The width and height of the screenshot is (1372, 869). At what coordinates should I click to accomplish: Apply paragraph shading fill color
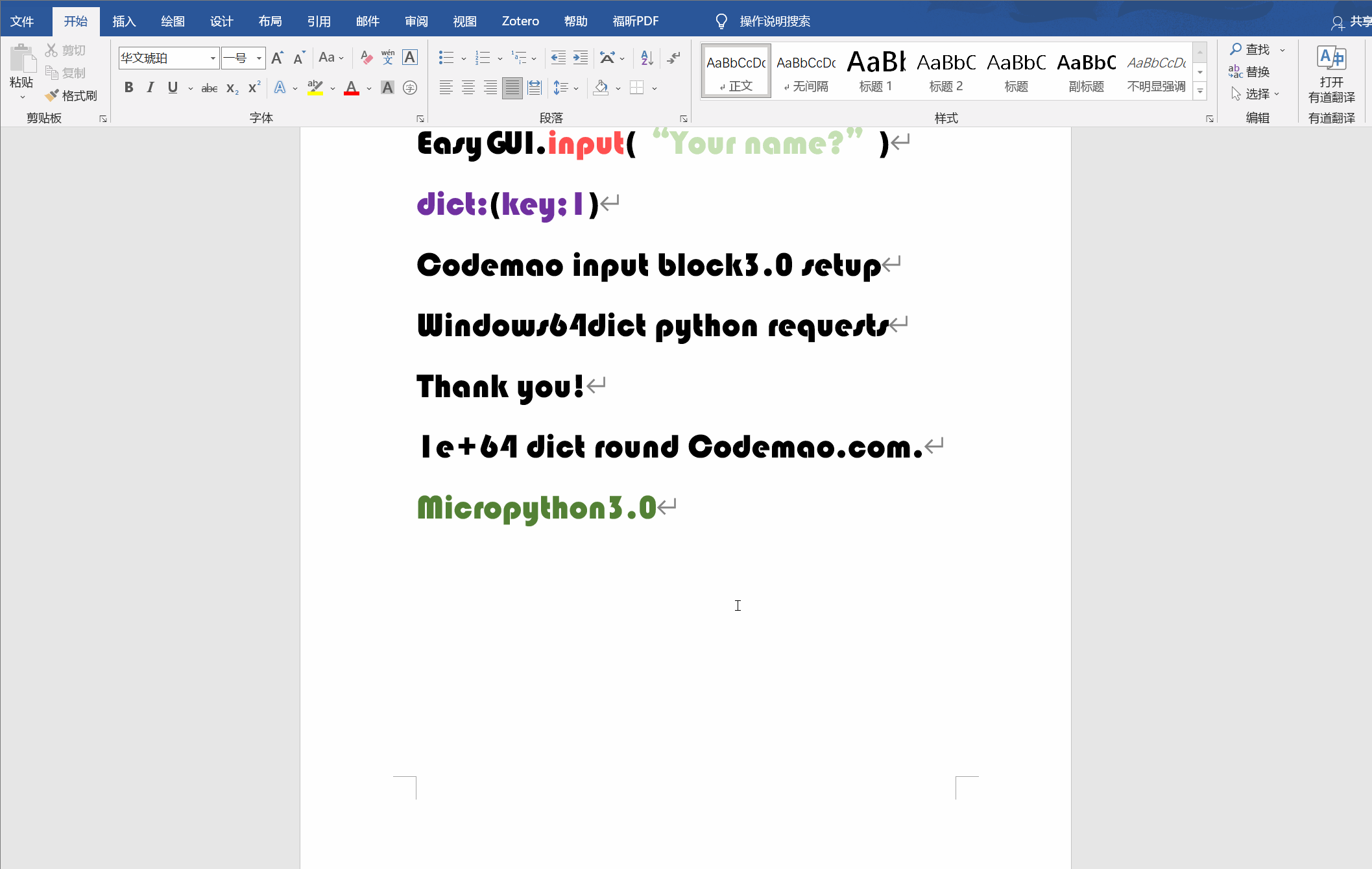601,88
